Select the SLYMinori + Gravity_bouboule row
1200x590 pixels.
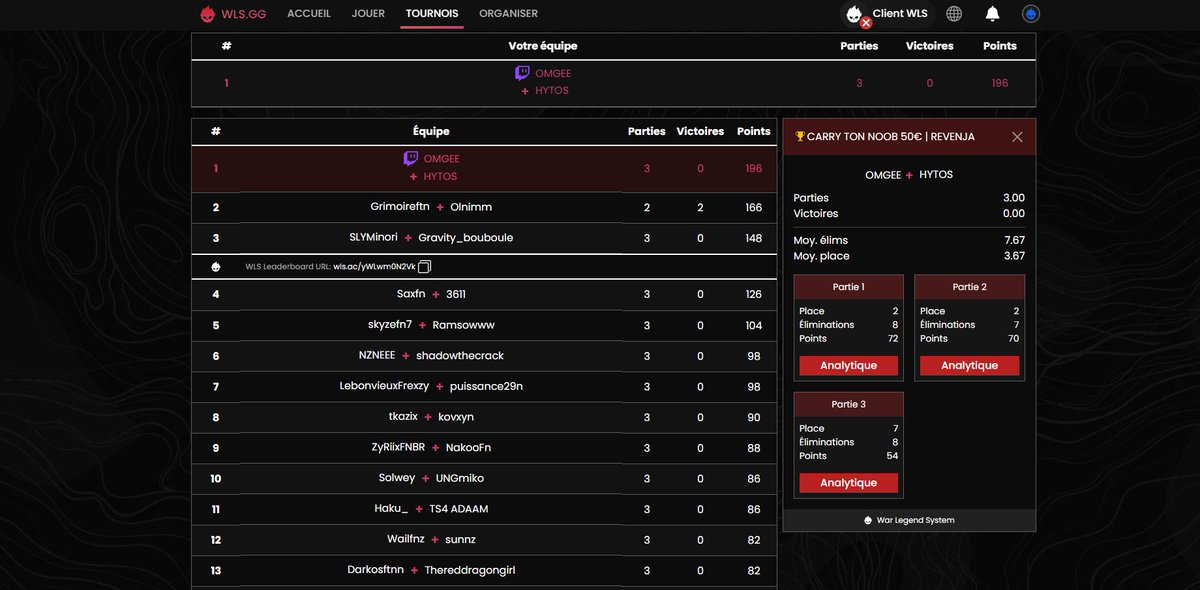(484, 238)
